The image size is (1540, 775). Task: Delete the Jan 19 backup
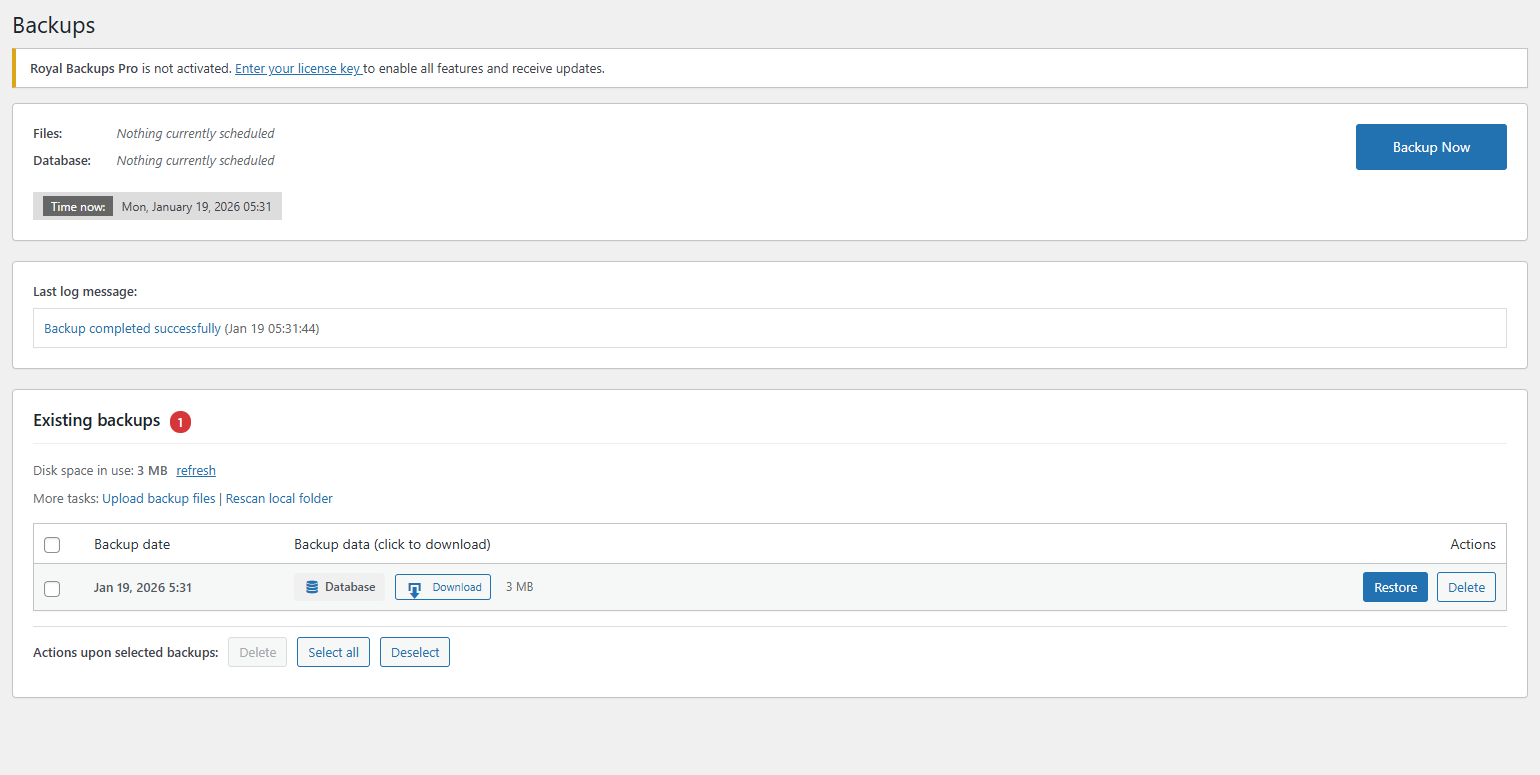1466,587
